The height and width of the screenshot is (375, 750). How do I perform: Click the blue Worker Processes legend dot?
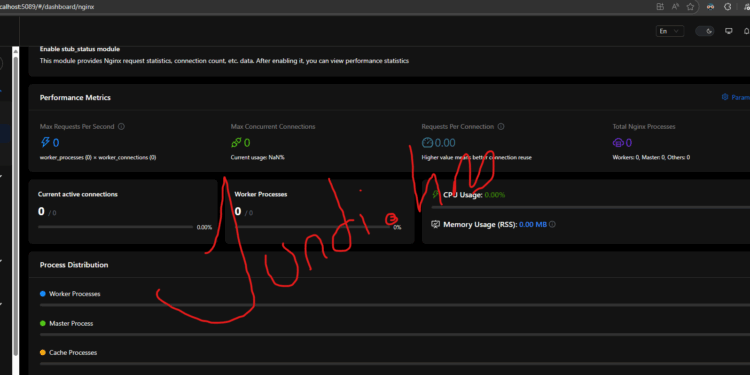(43, 294)
